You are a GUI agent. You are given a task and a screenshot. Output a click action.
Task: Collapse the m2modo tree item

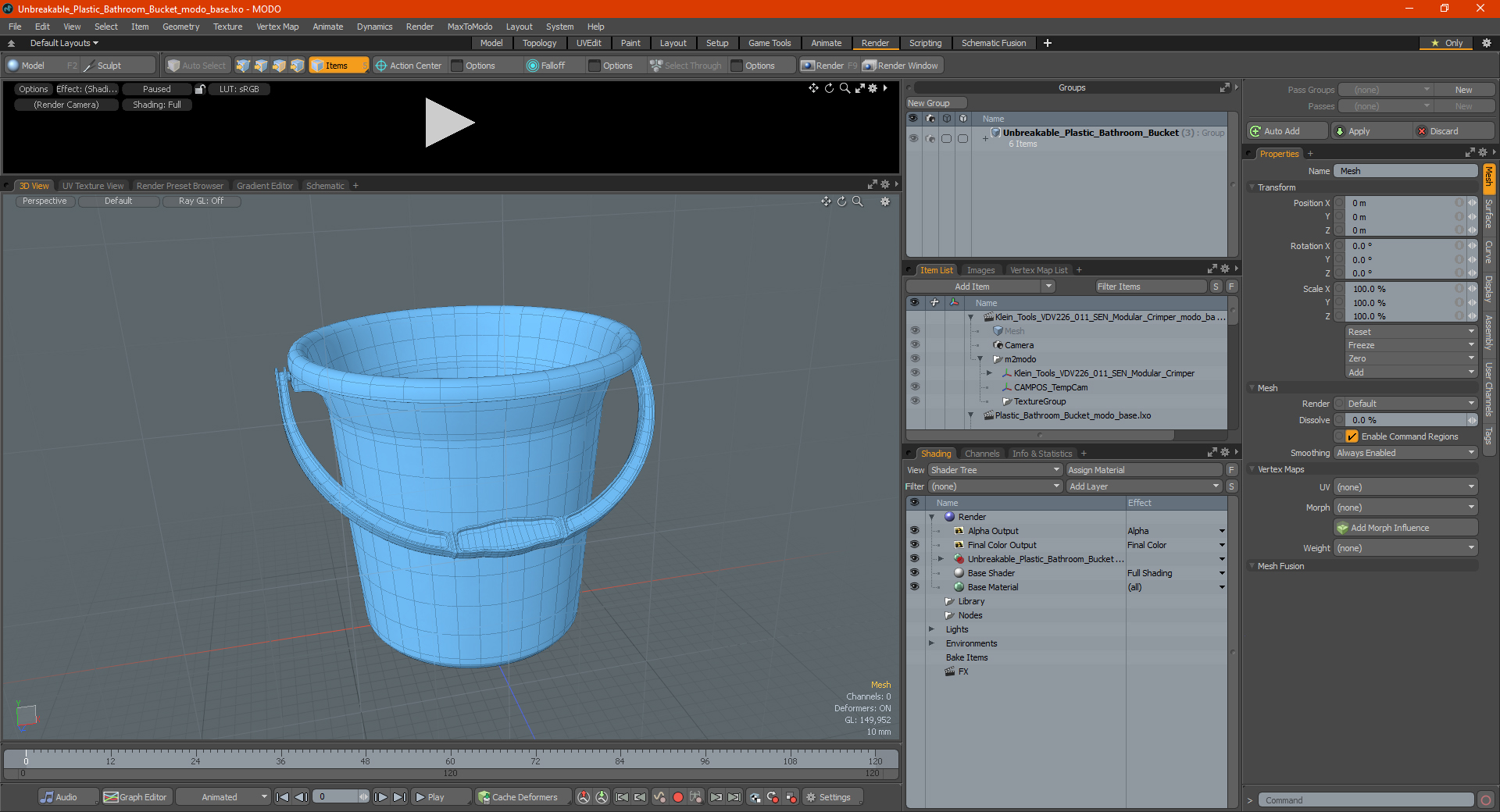coord(980,359)
